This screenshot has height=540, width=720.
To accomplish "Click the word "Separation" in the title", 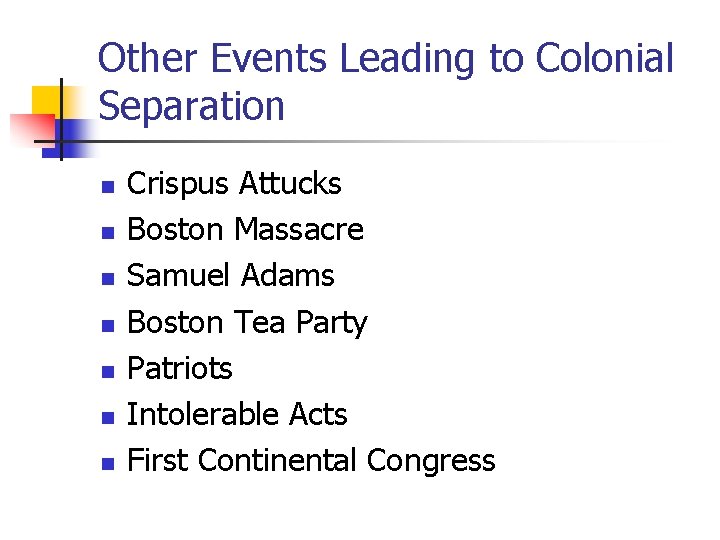I will coord(191,107).
